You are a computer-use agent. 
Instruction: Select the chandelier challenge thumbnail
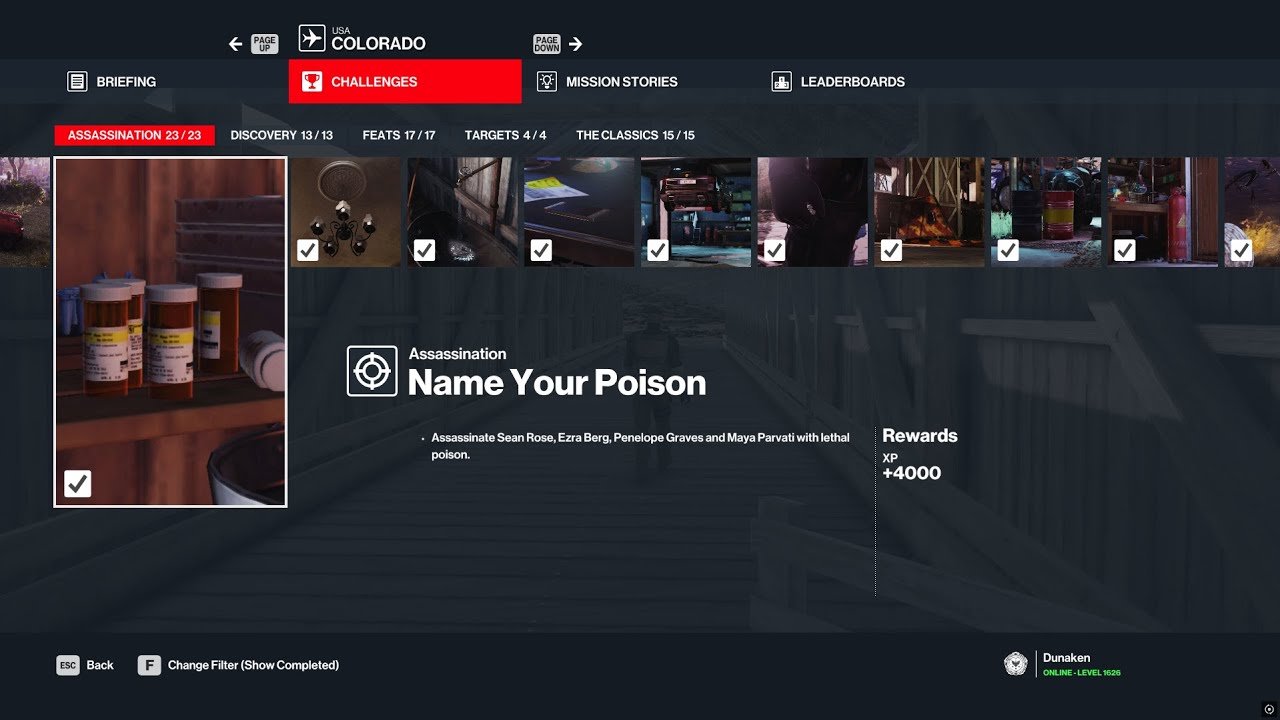(346, 212)
